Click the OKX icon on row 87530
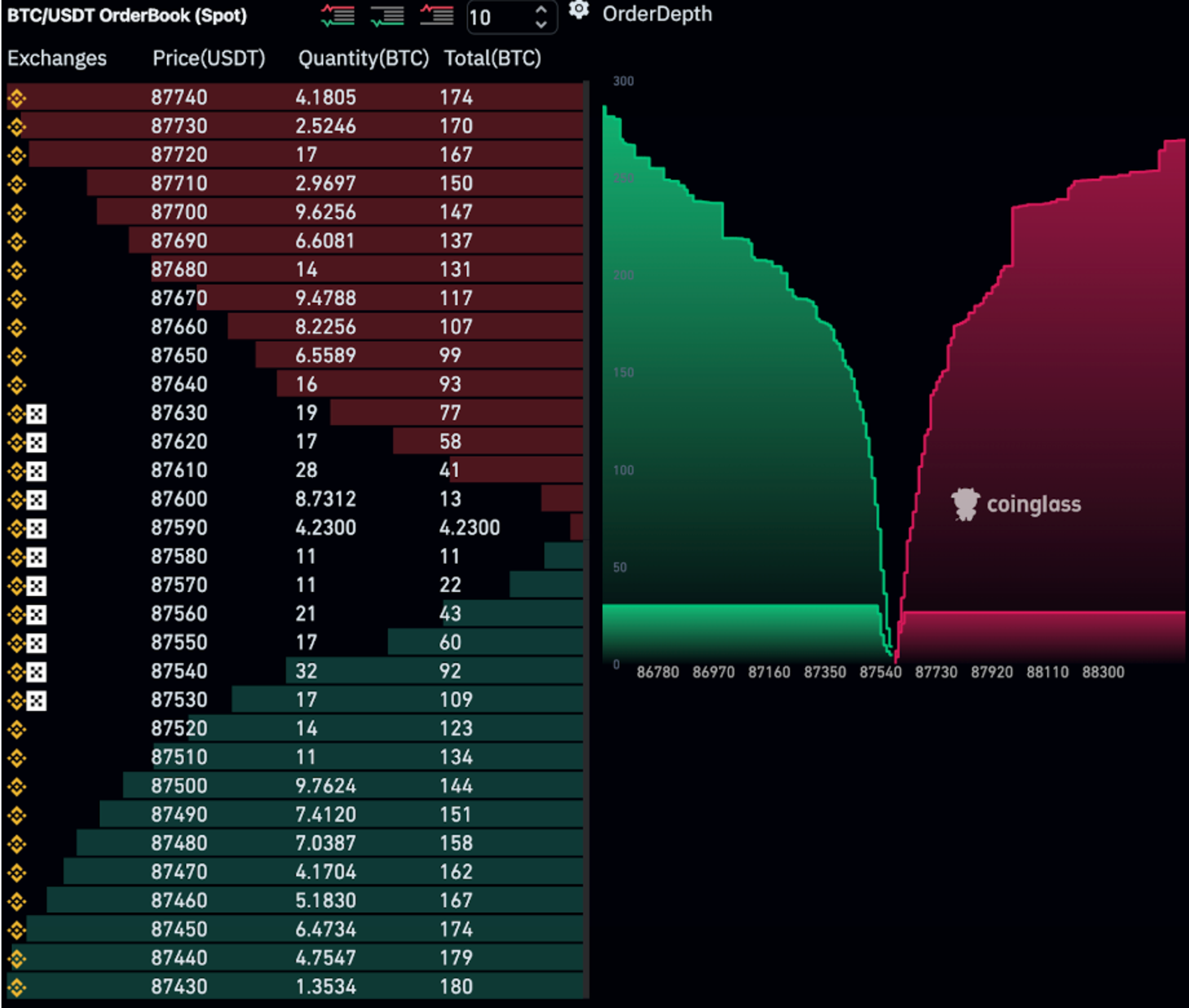 [x=37, y=700]
